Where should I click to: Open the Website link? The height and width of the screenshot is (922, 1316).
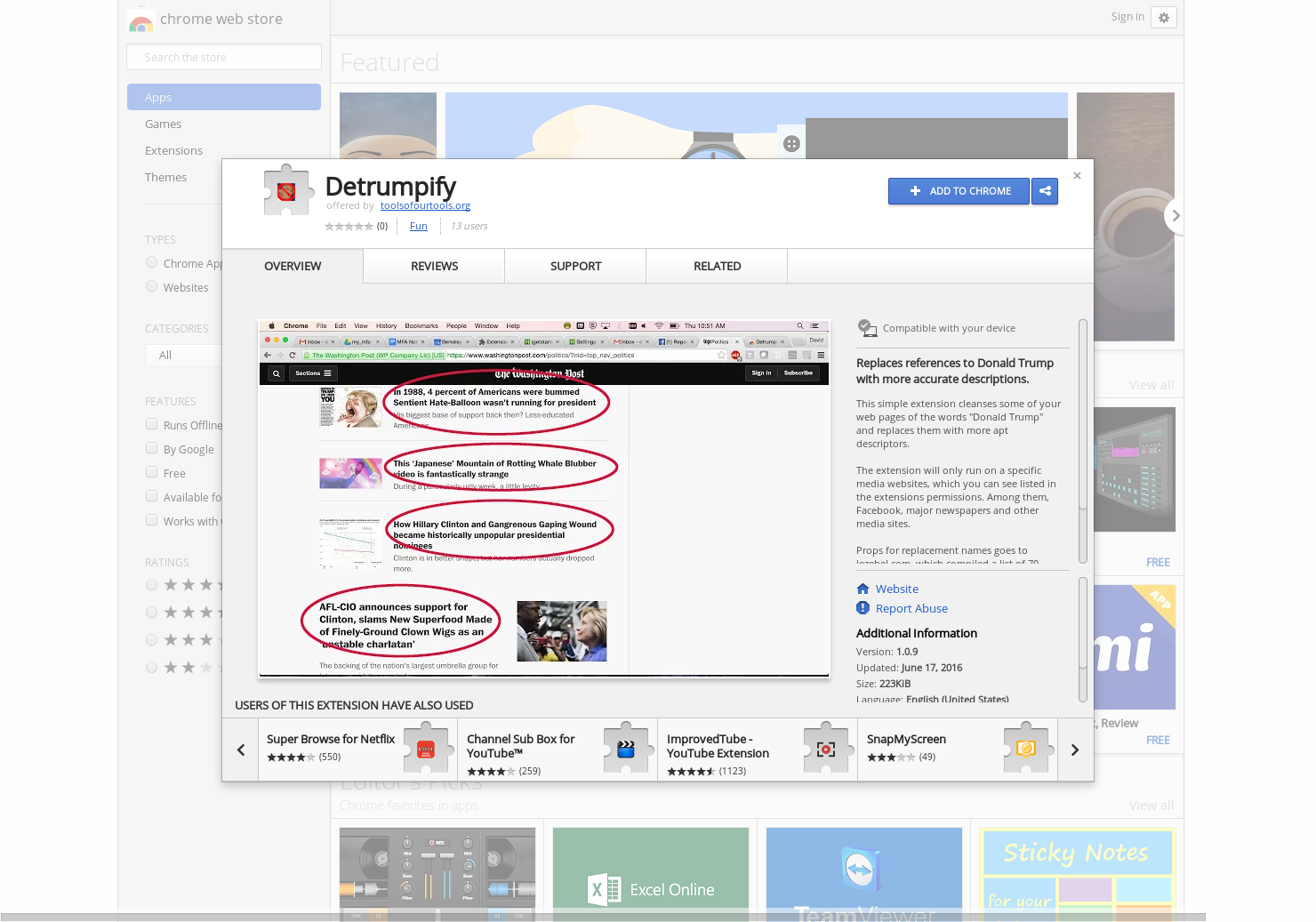tap(897, 589)
